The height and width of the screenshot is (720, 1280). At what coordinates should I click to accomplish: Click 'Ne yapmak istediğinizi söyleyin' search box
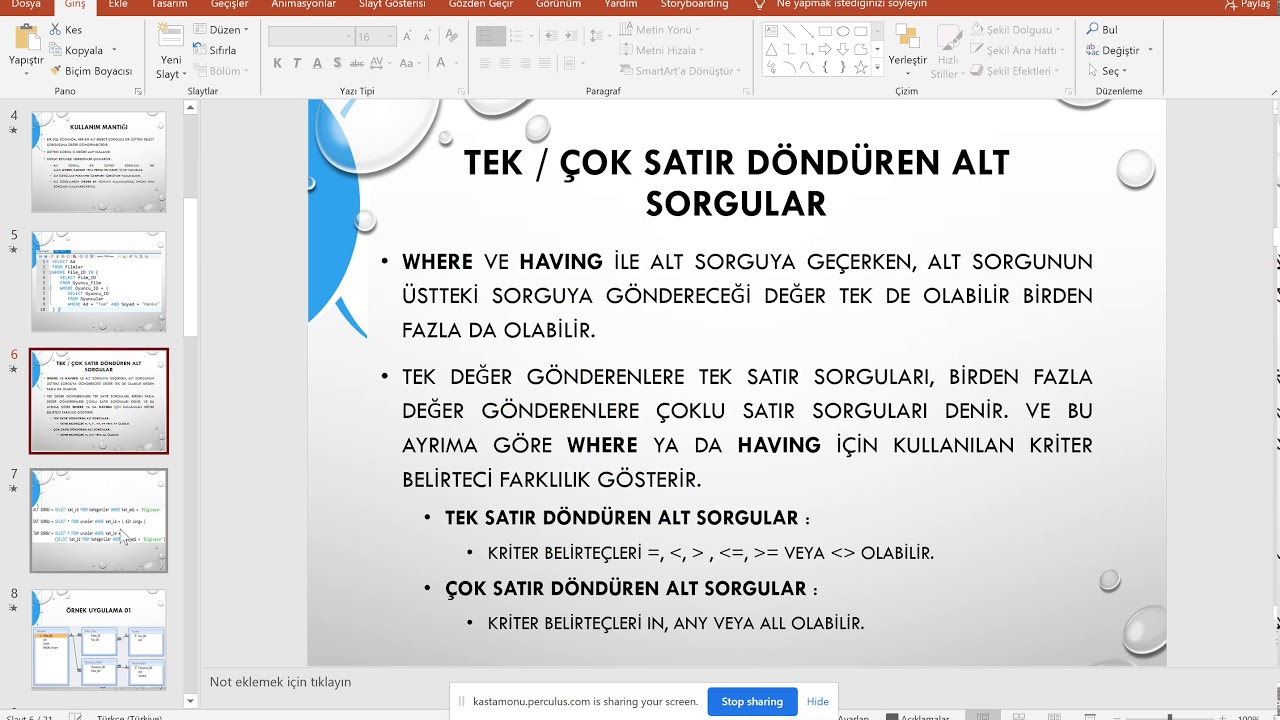[x=851, y=5]
